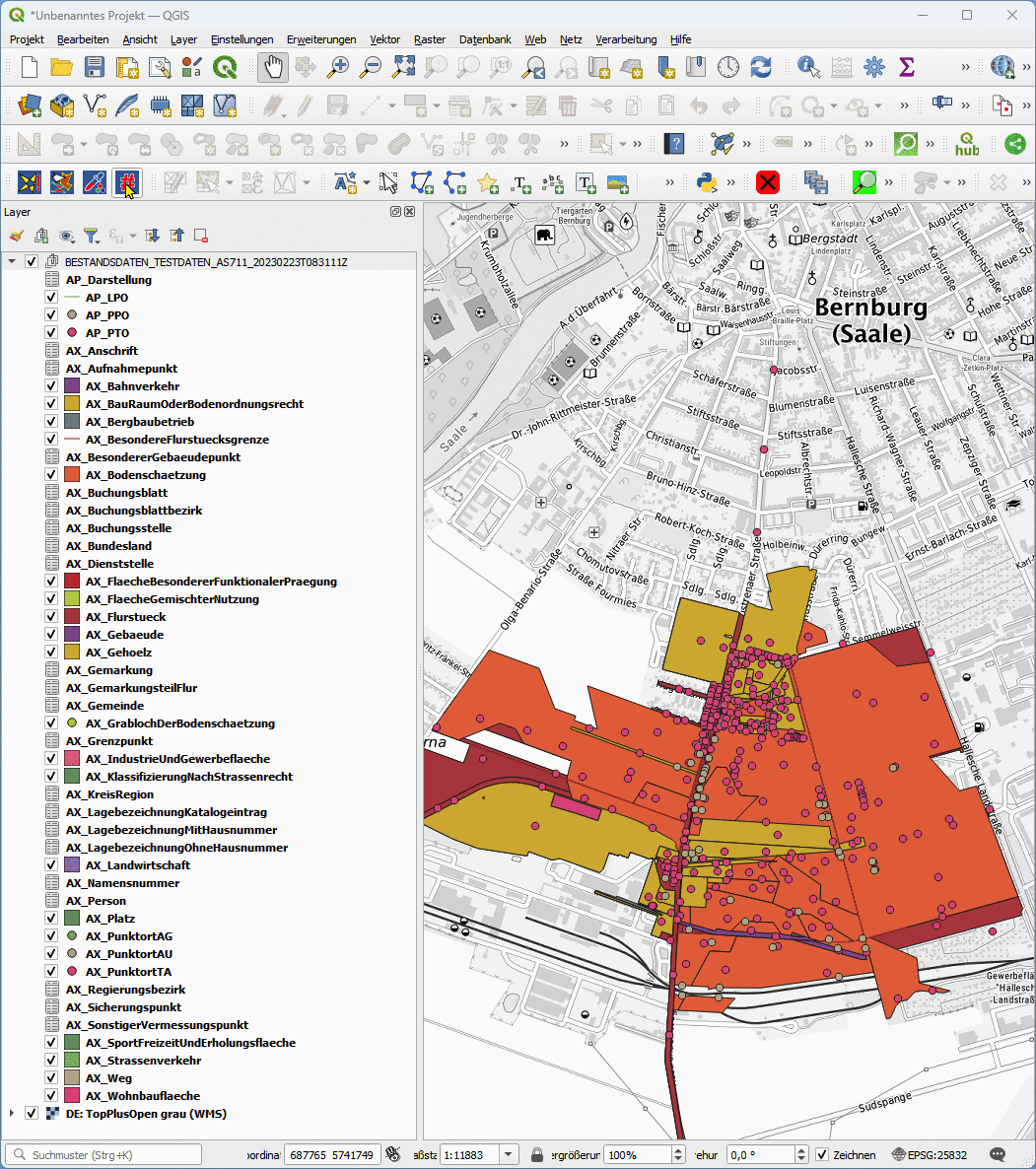Hide the AX_PunktortTA layer

coord(50,972)
